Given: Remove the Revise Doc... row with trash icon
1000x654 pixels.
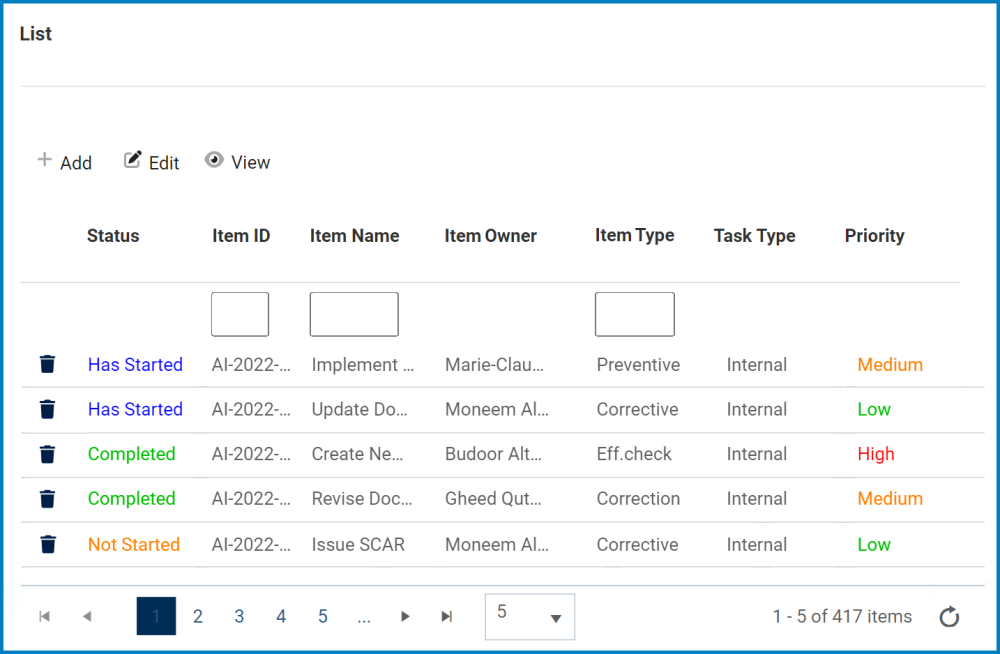Looking at the screenshot, I should 47,498.
